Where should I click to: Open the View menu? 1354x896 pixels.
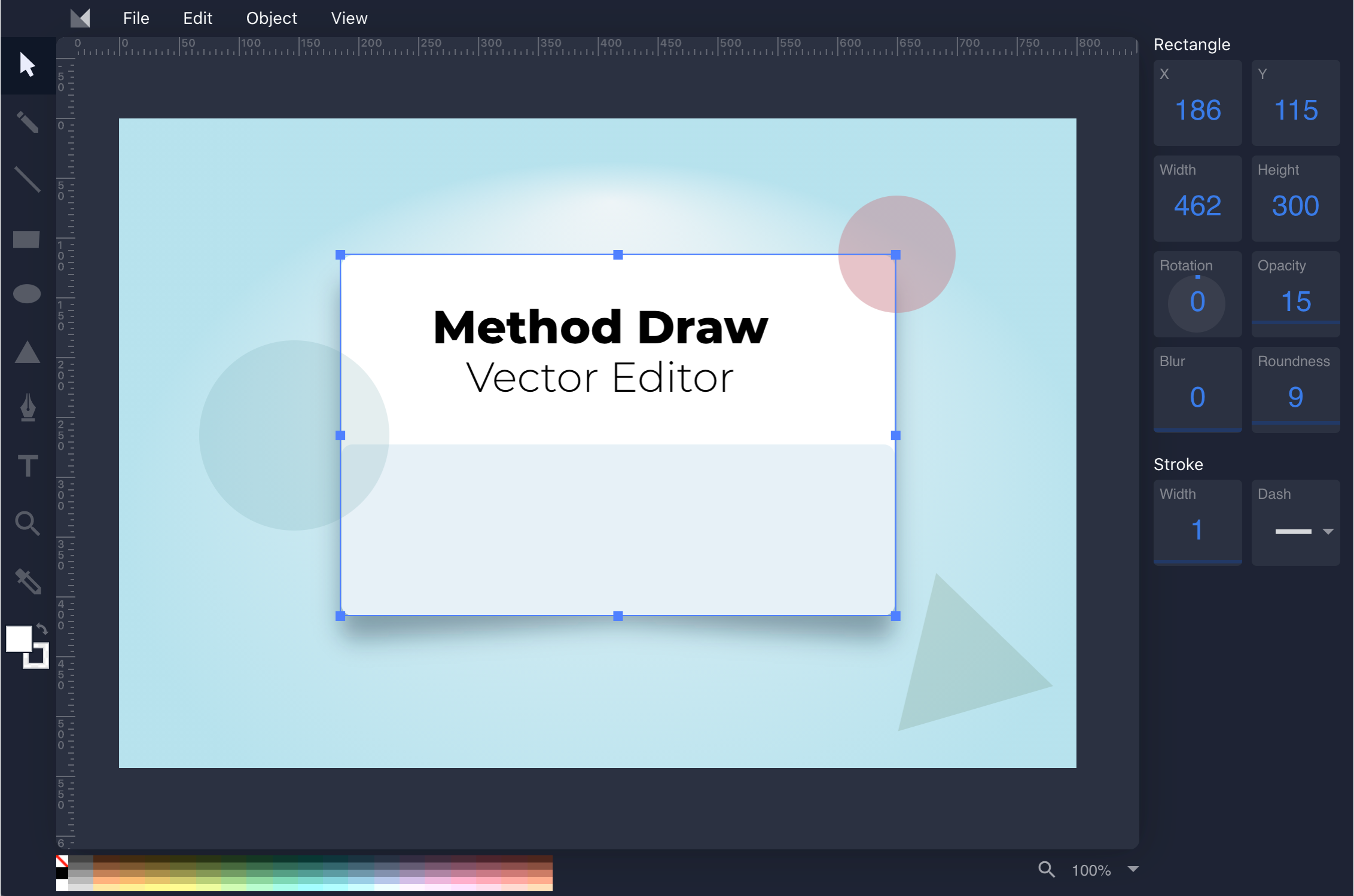tap(347, 18)
